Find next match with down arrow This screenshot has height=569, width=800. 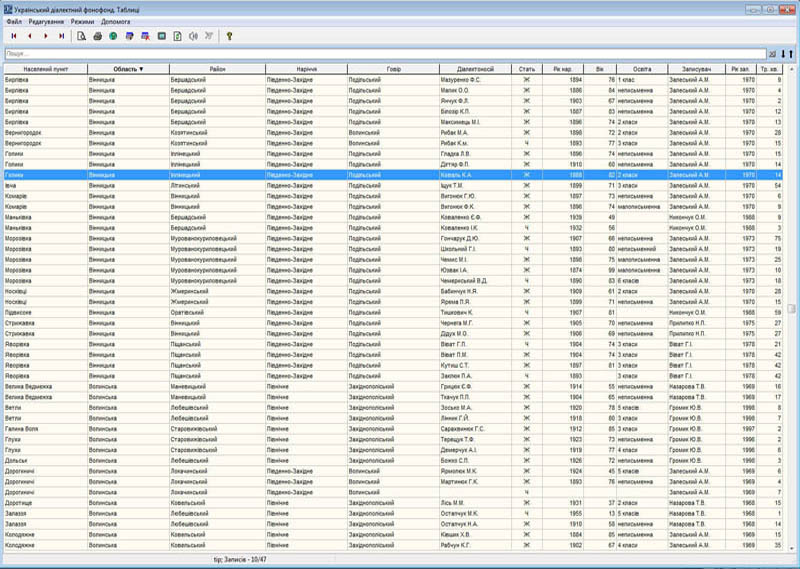click(x=783, y=54)
